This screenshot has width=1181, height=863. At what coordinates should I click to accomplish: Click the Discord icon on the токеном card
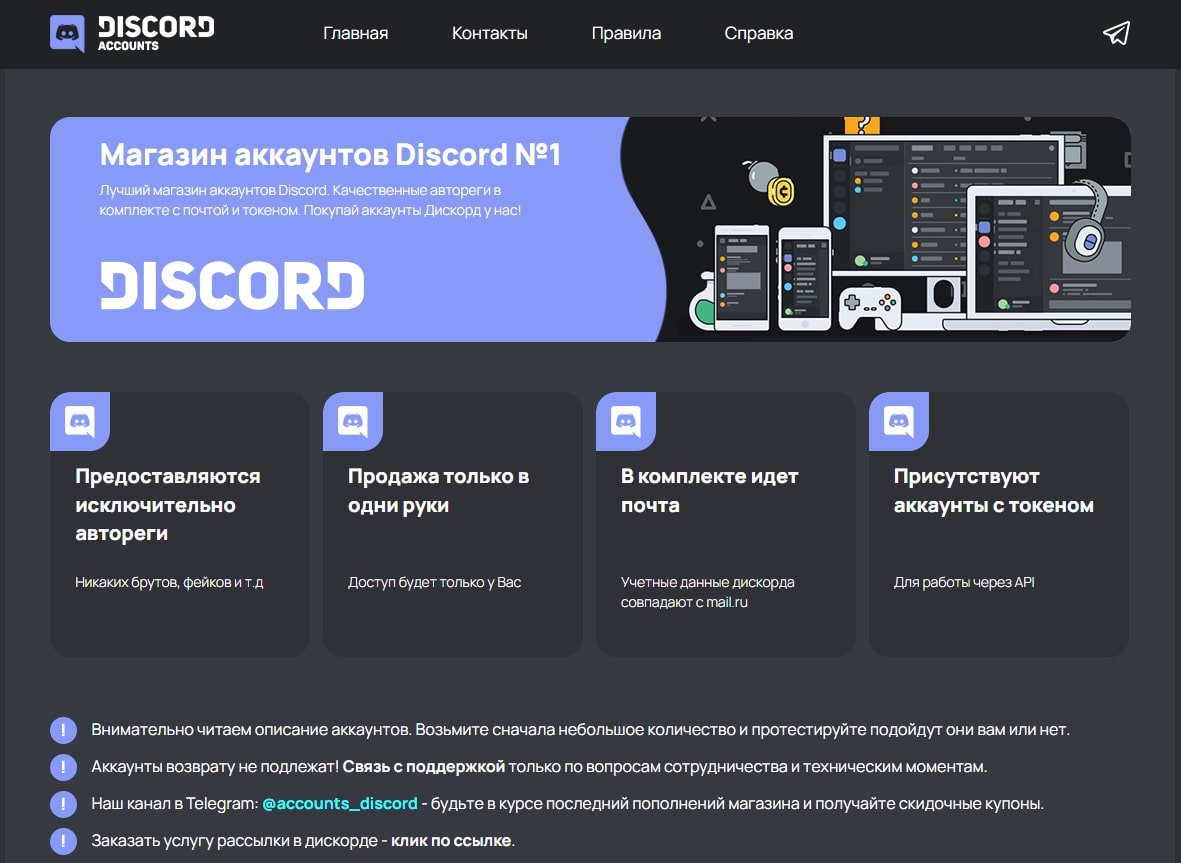tap(899, 421)
